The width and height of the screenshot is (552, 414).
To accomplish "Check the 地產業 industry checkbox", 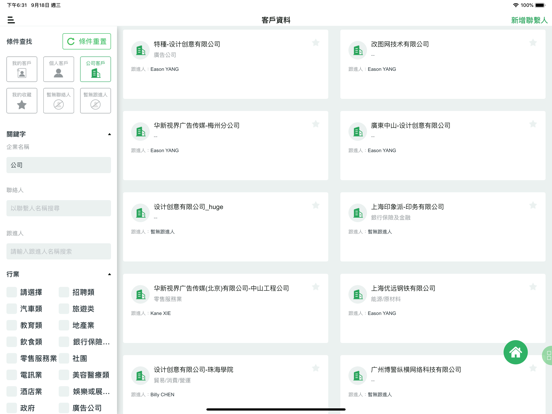I will point(64,325).
